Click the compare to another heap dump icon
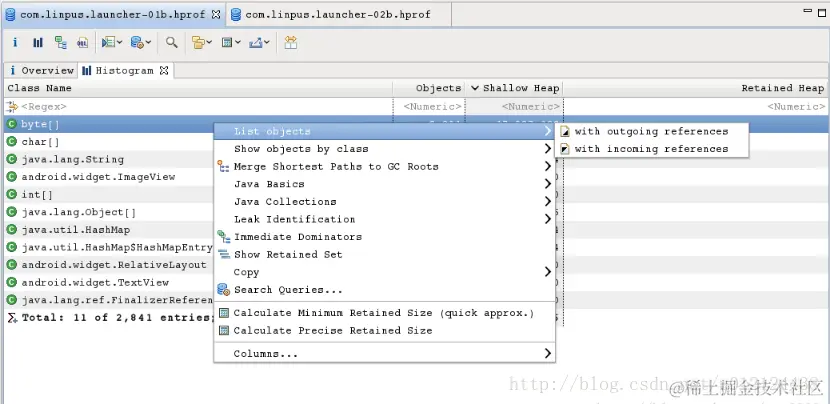 [290, 42]
